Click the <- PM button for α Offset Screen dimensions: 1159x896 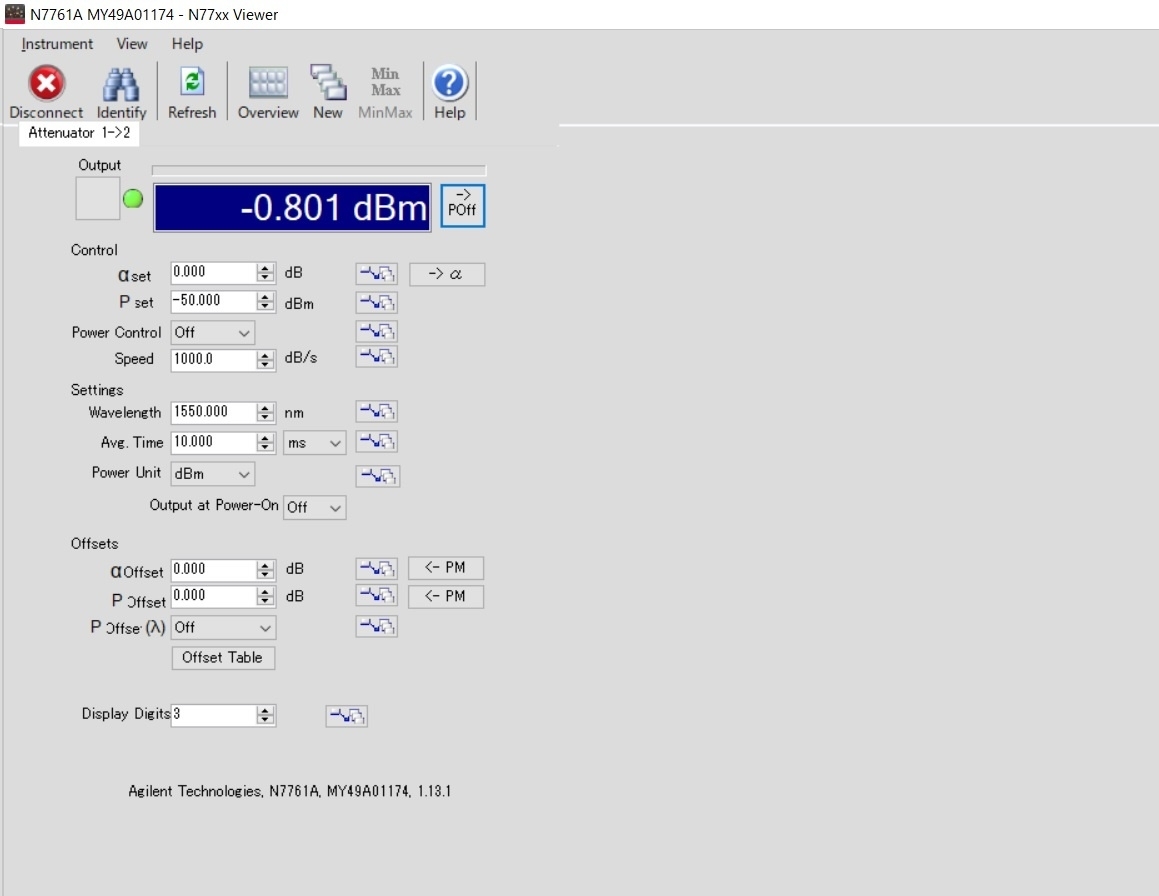coord(445,568)
